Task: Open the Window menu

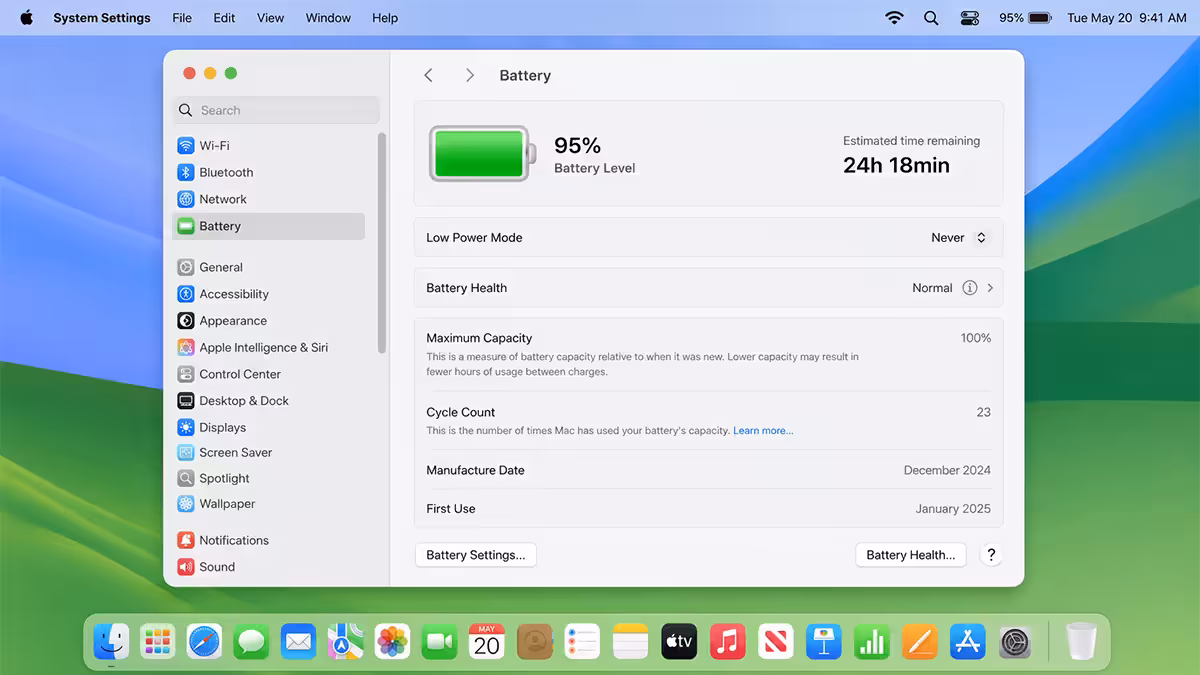Action: tap(328, 18)
